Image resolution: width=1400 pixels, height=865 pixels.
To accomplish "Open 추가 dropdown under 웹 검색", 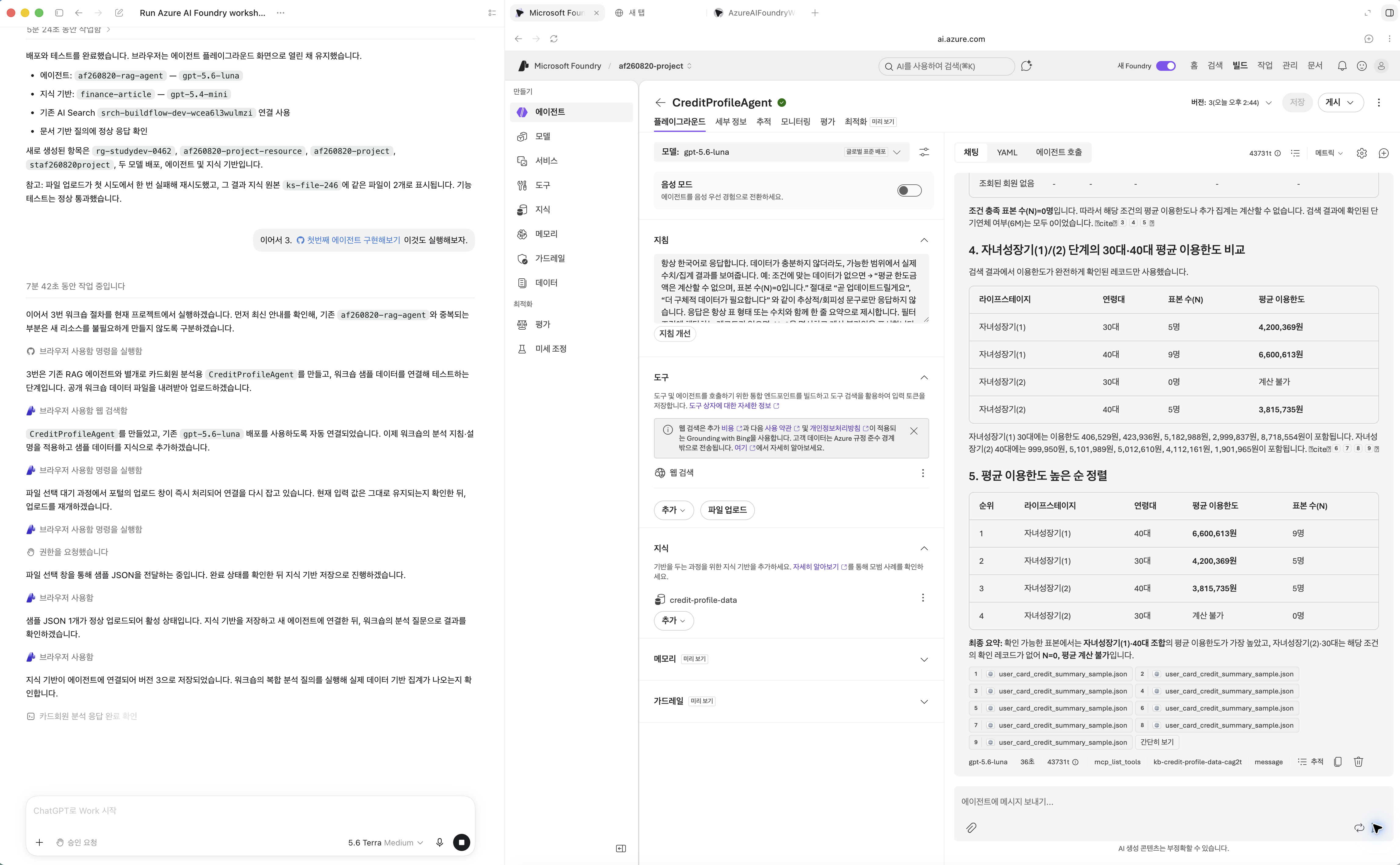I will (x=673, y=510).
